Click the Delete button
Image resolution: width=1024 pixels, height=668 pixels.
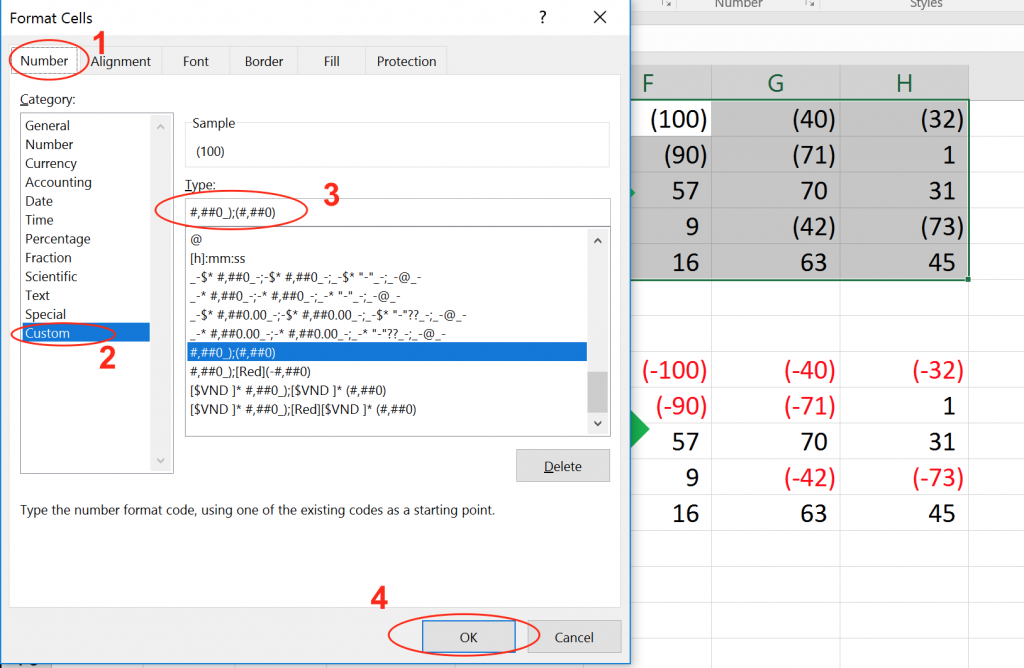pyautogui.click(x=562, y=465)
